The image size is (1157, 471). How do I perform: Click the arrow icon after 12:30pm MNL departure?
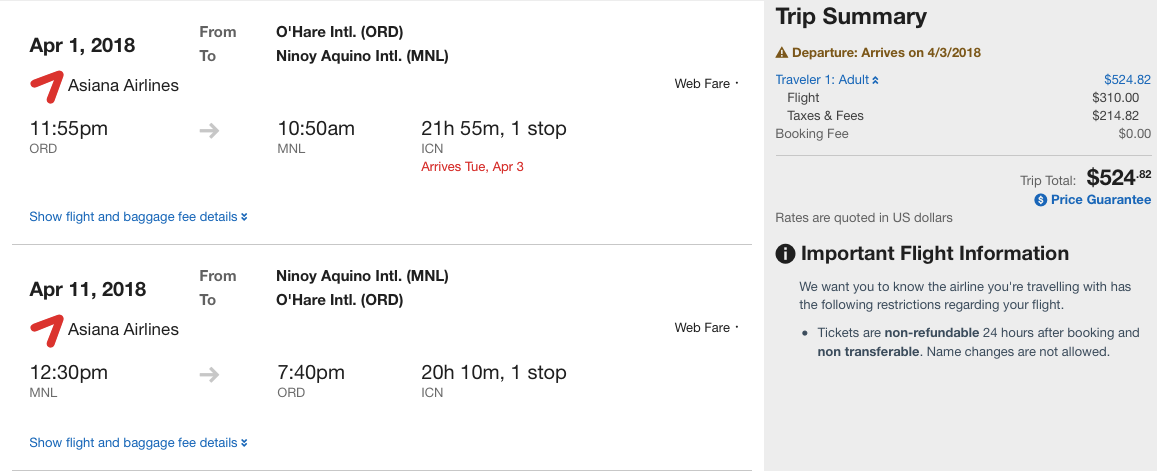209,374
